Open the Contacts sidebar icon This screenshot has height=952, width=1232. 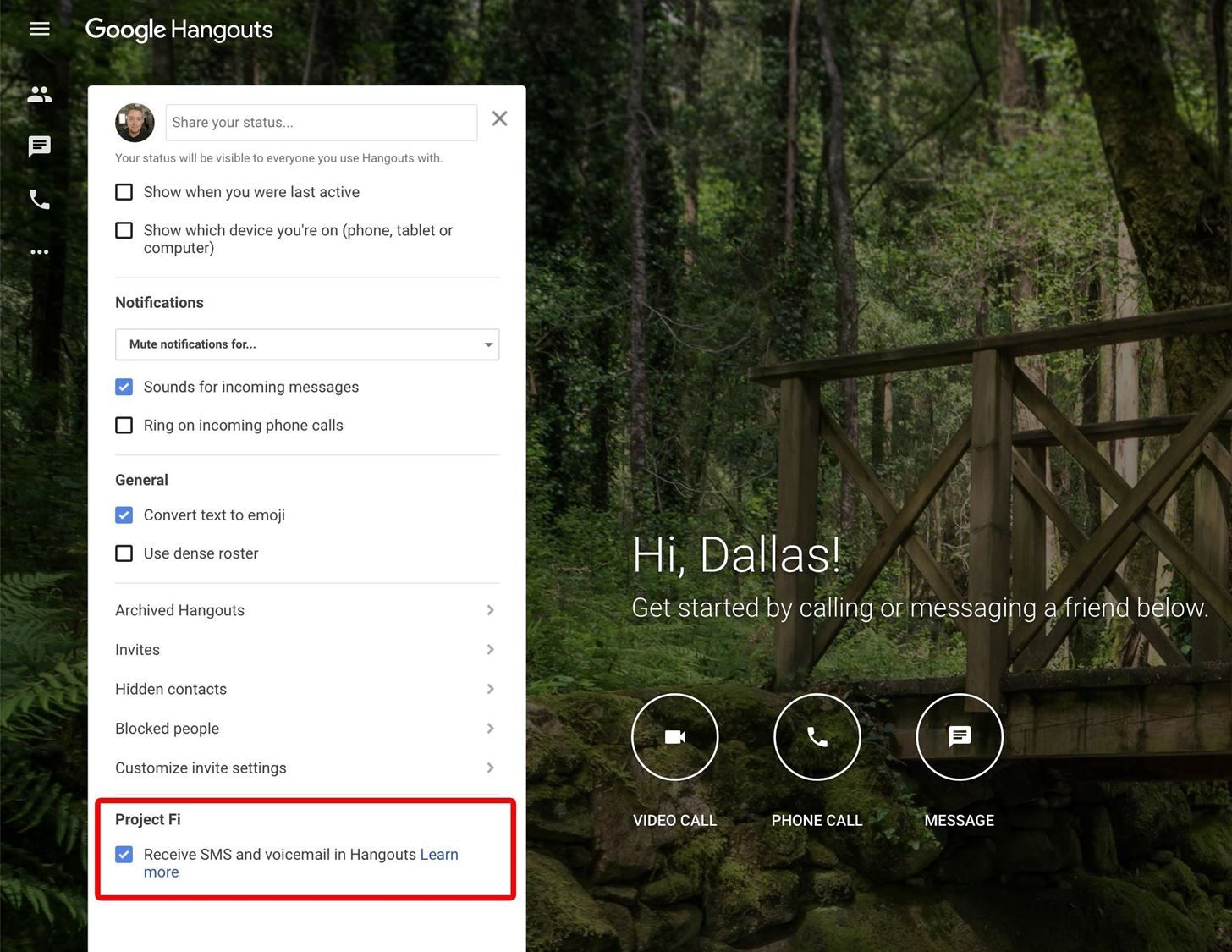coord(40,94)
